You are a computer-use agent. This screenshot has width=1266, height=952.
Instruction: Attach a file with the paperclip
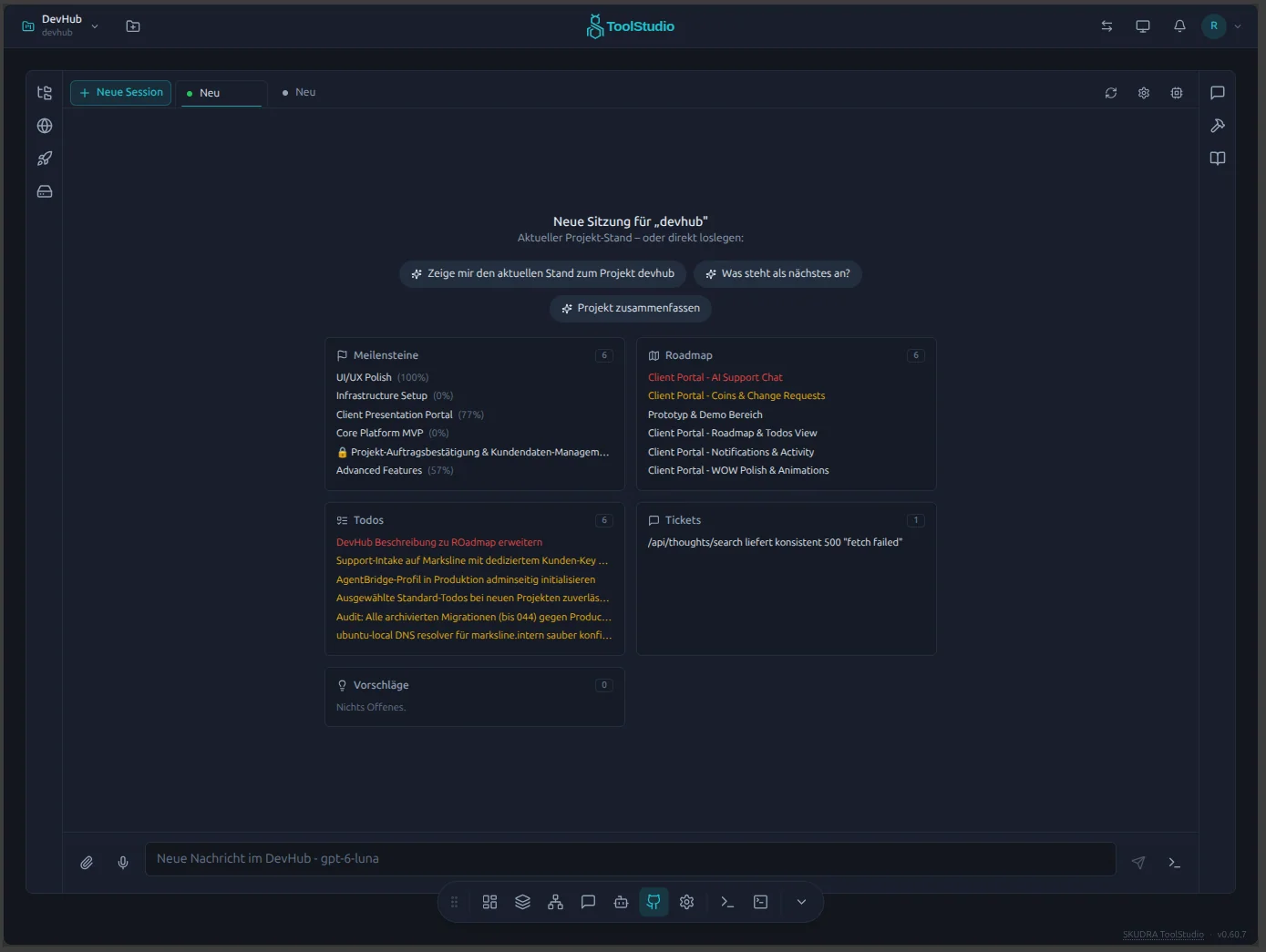pyautogui.click(x=87, y=862)
